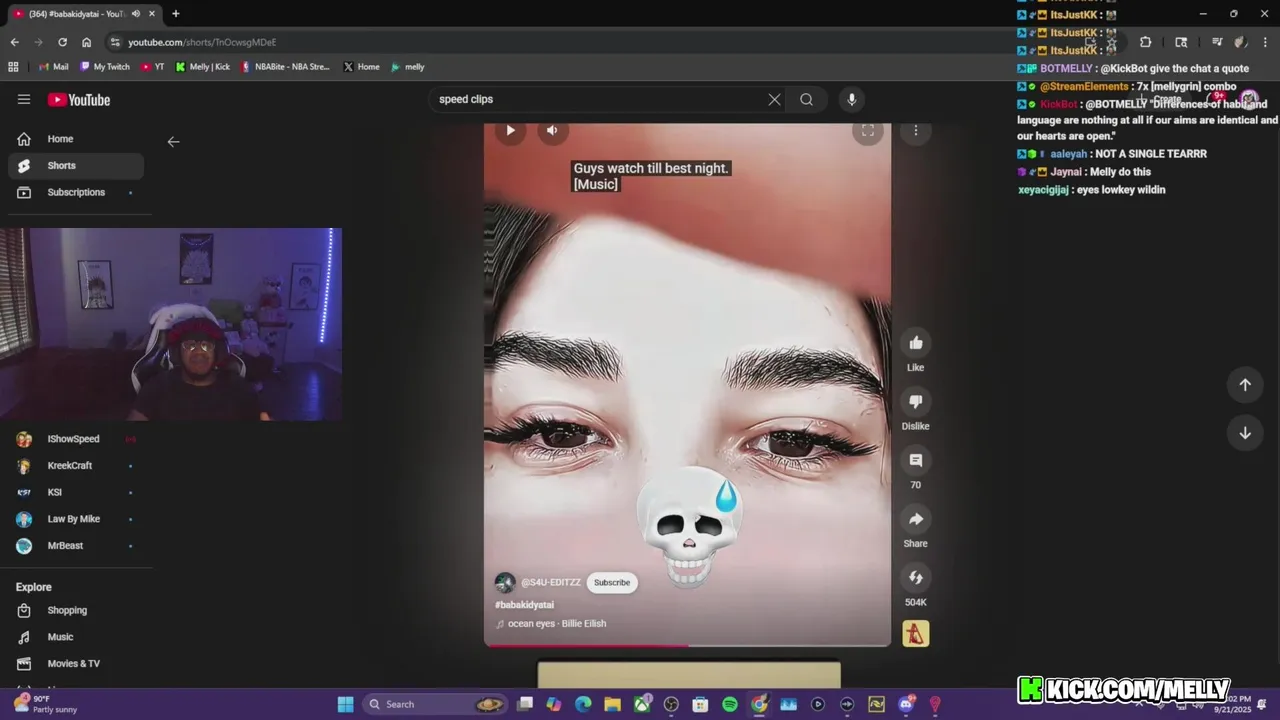The height and width of the screenshot is (720, 1280).
Task: Open the sound thumbnail below Remix
Action: click(x=915, y=634)
